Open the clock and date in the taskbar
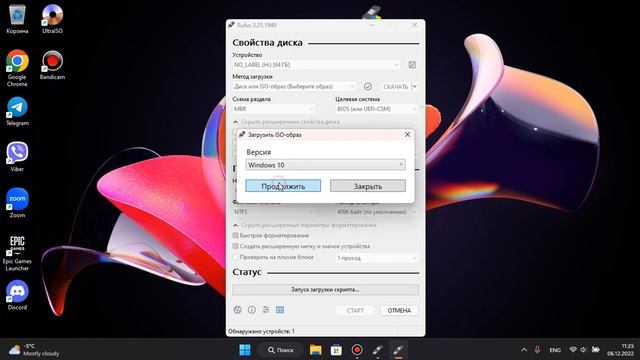 point(620,350)
